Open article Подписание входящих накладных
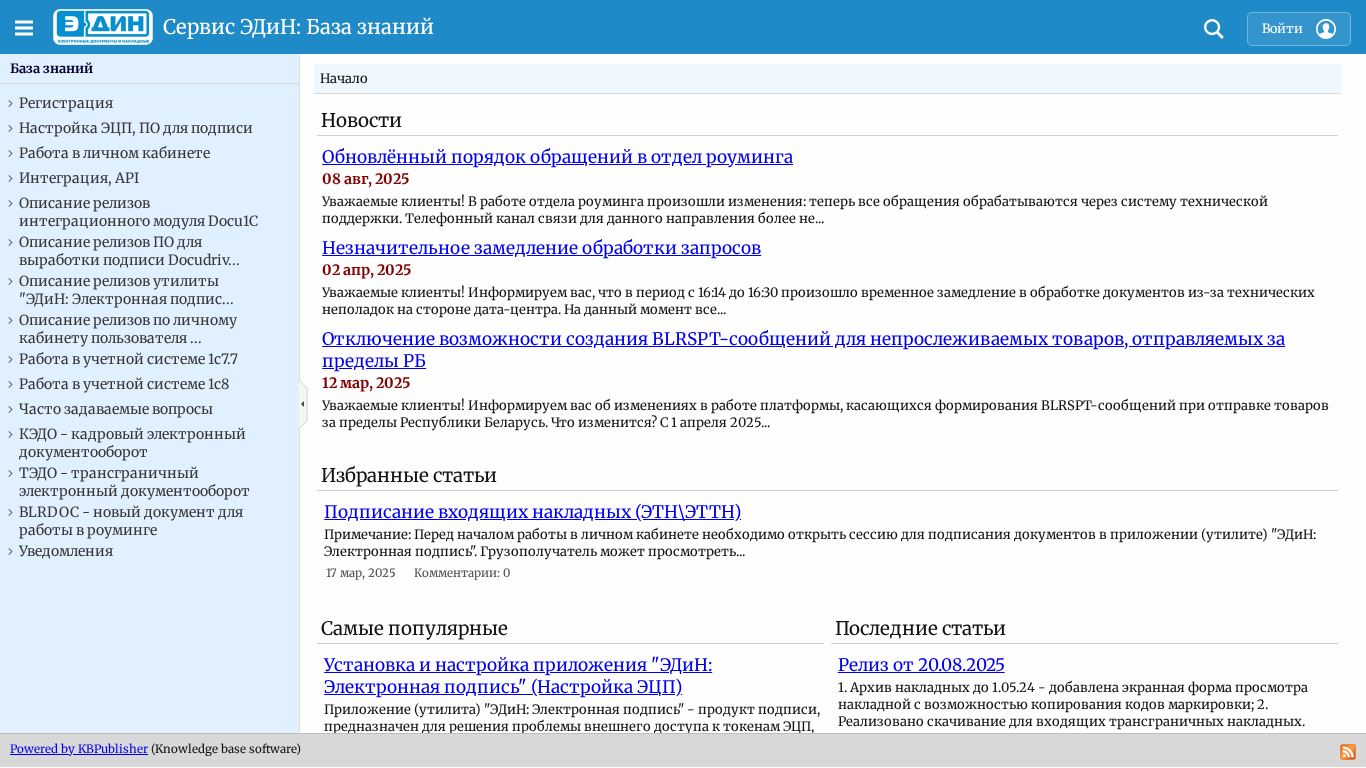Screen dimensions: 1366x768 click(532, 512)
